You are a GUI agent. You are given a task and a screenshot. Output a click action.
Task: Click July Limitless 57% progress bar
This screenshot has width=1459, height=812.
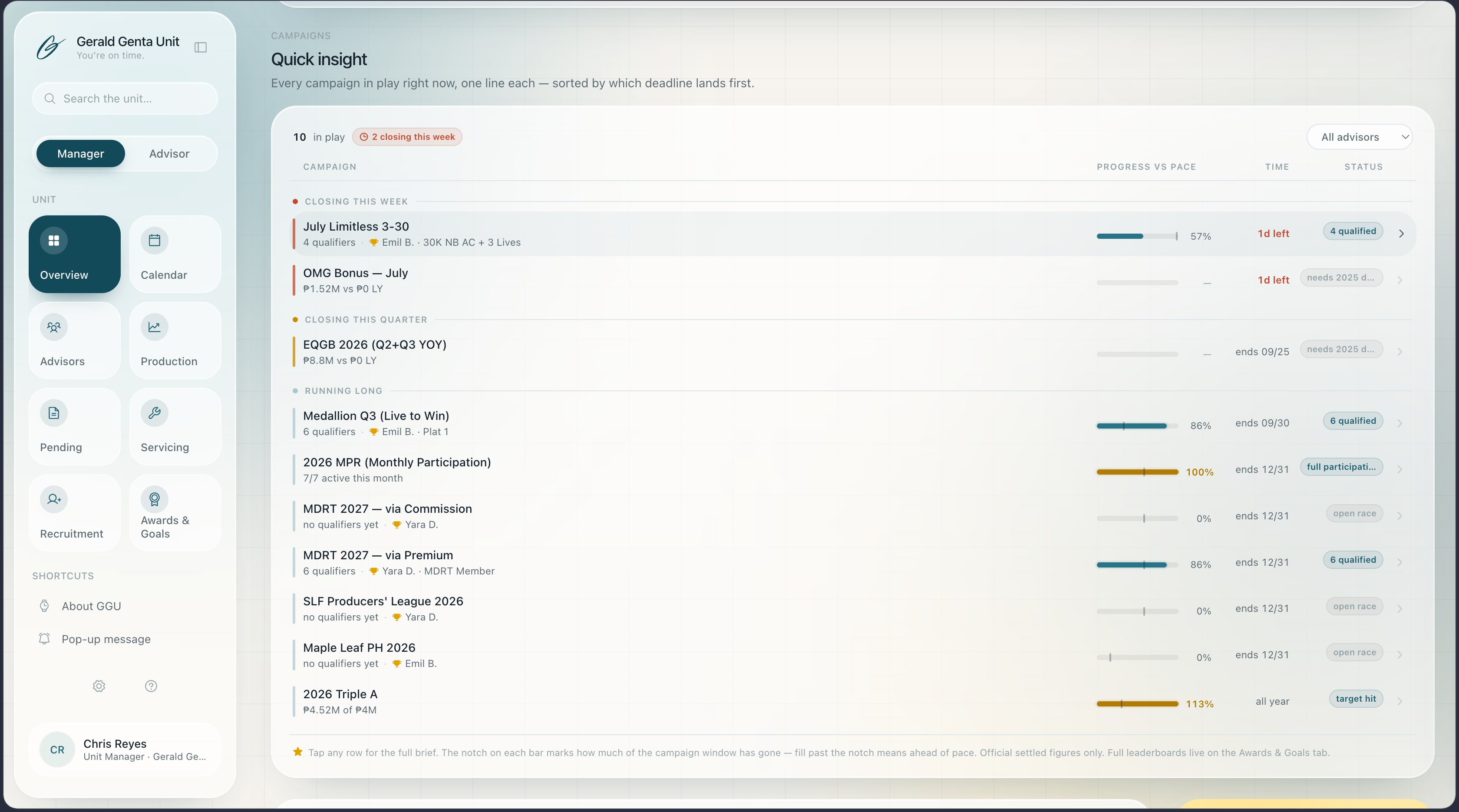(1137, 236)
